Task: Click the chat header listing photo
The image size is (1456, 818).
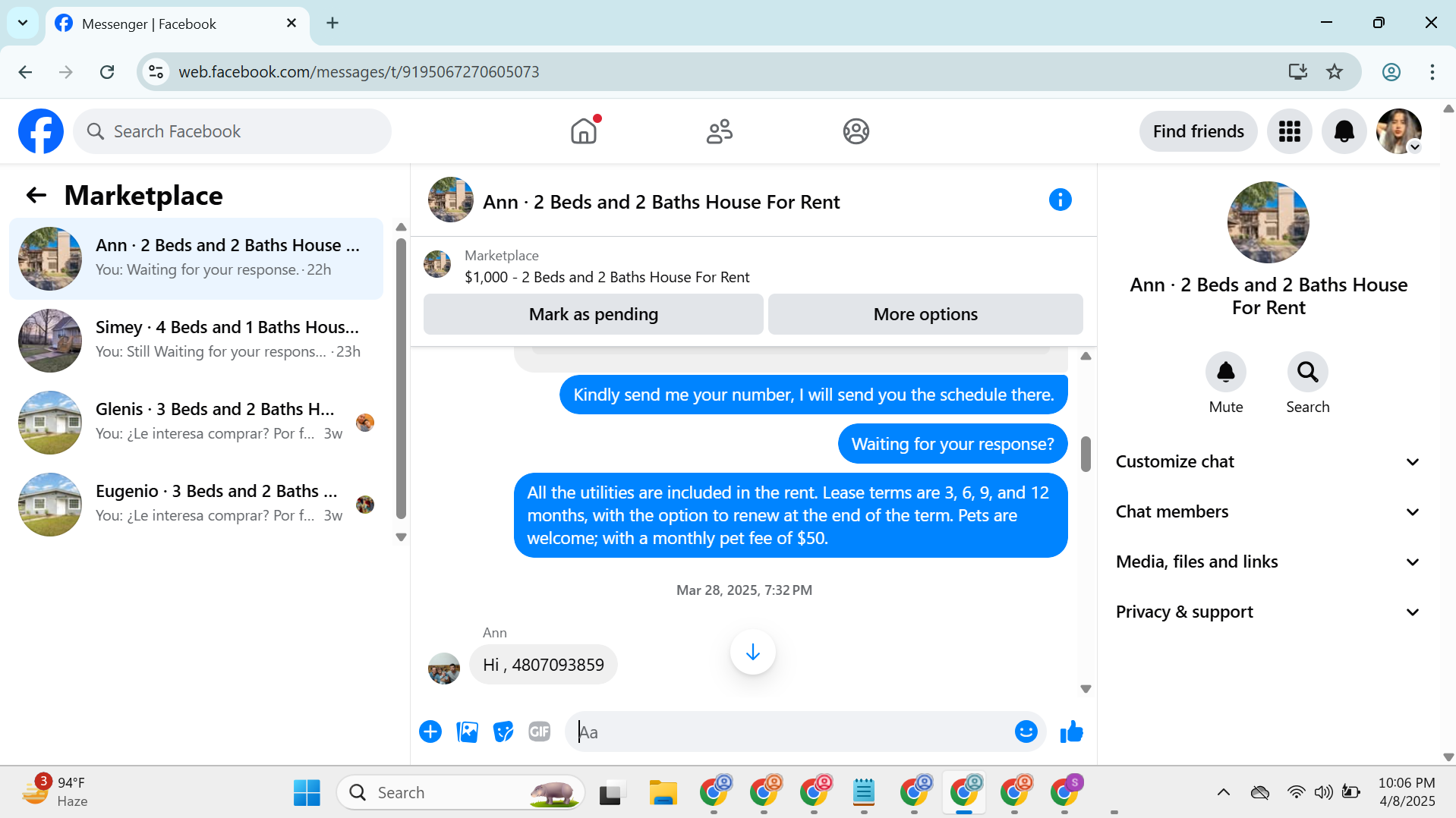Action: pyautogui.click(x=450, y=200)
